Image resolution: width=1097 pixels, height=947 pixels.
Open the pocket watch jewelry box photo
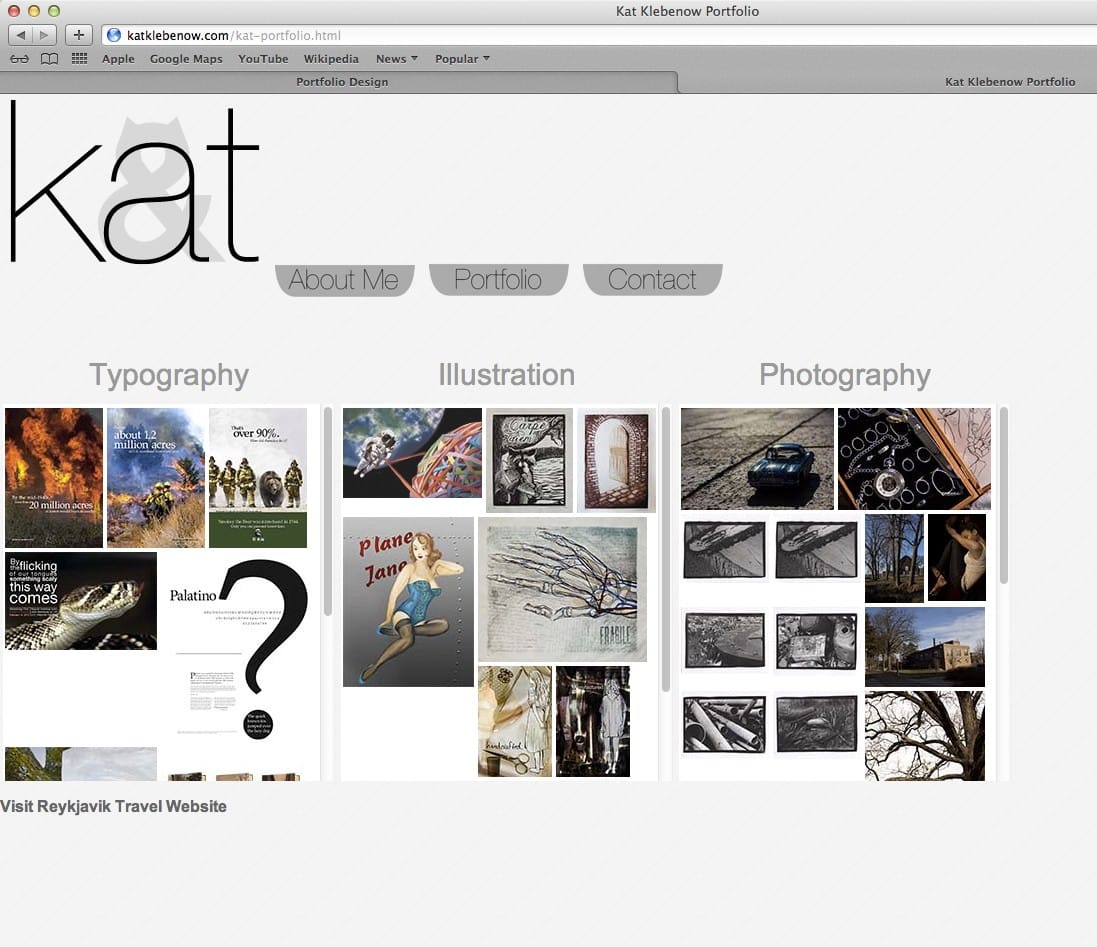coord(914,459)
